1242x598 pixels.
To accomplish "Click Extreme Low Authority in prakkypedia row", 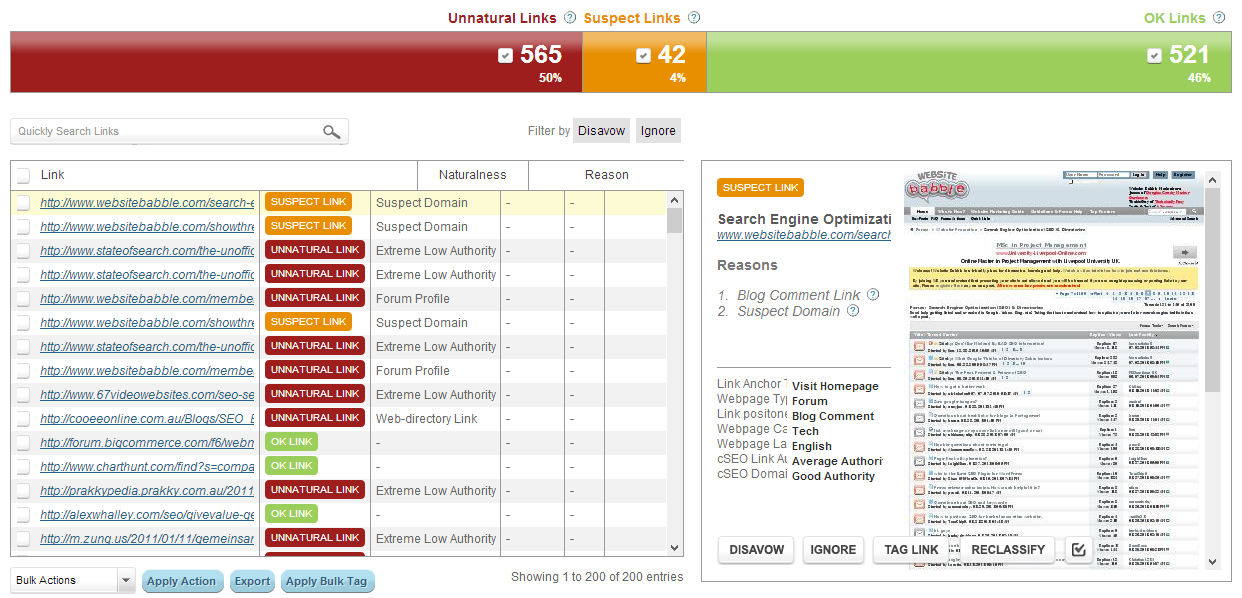I will point(436,491).
